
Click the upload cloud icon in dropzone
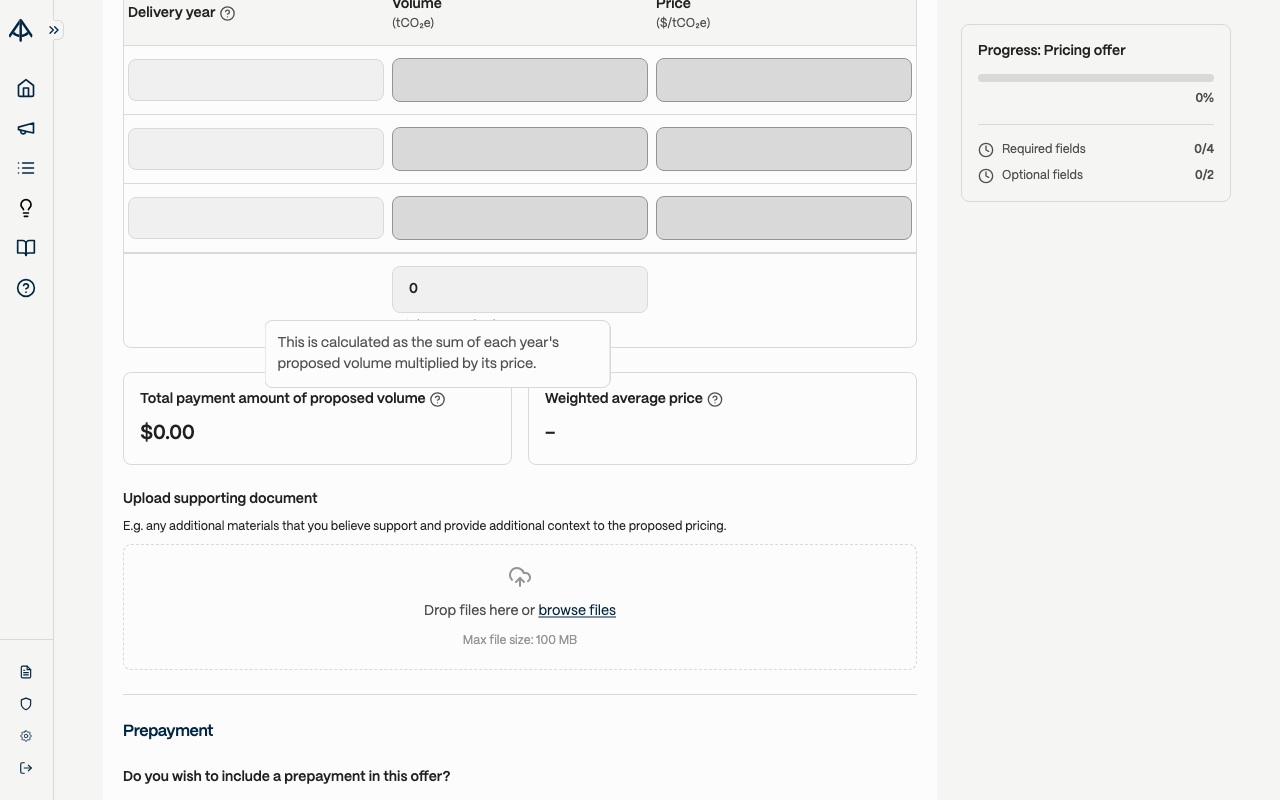pos(520,577)
